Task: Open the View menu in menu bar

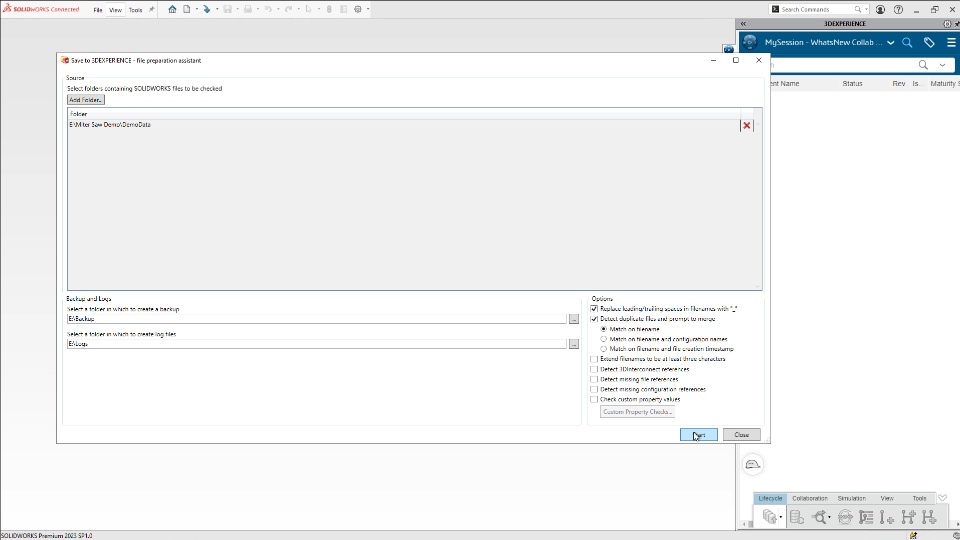Action: (115, 10)
